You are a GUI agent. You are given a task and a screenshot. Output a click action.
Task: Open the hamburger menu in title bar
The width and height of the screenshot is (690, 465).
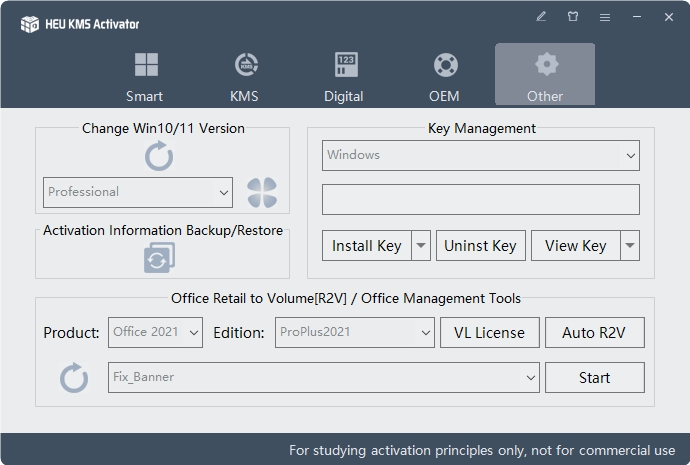click(605, 17)
